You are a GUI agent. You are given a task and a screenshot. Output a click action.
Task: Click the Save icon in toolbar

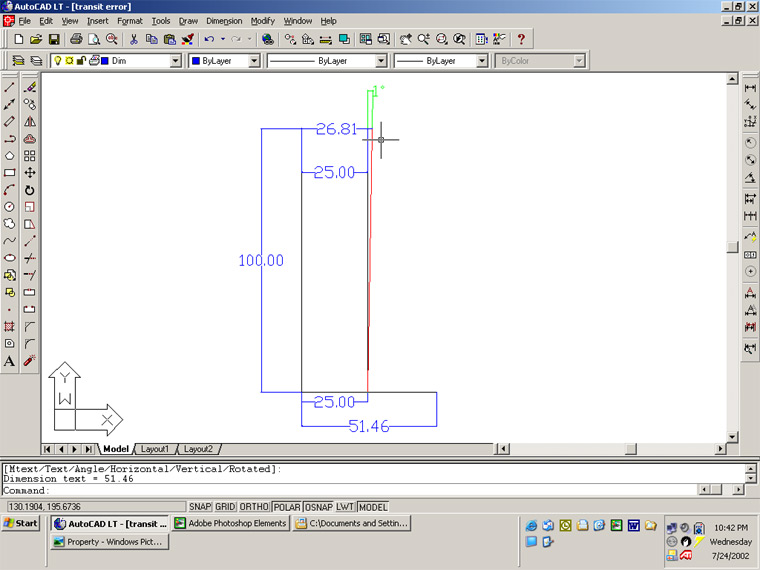(x=54, y=39)
